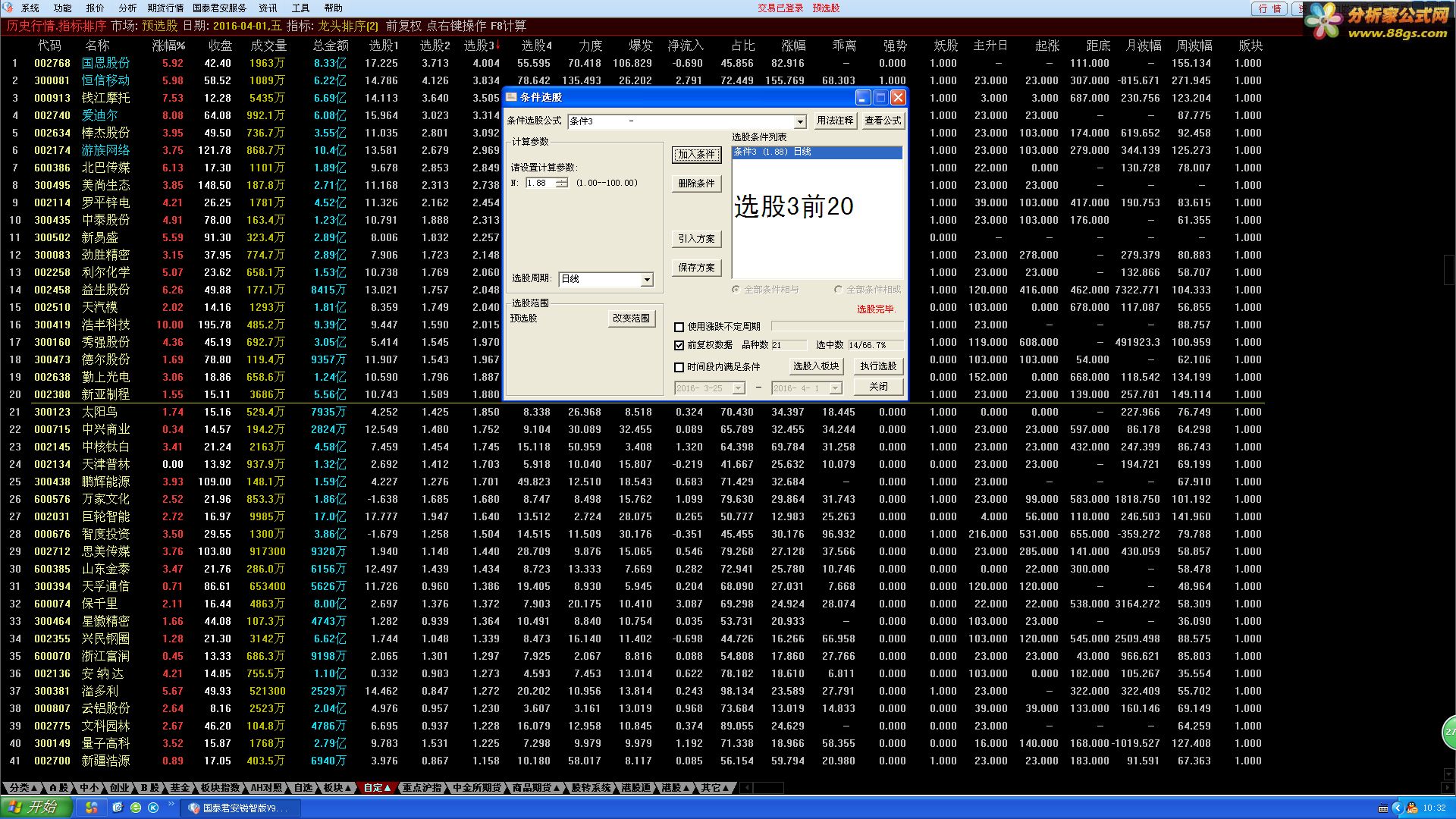Click the N parameter input field

[x=541, y=183]
